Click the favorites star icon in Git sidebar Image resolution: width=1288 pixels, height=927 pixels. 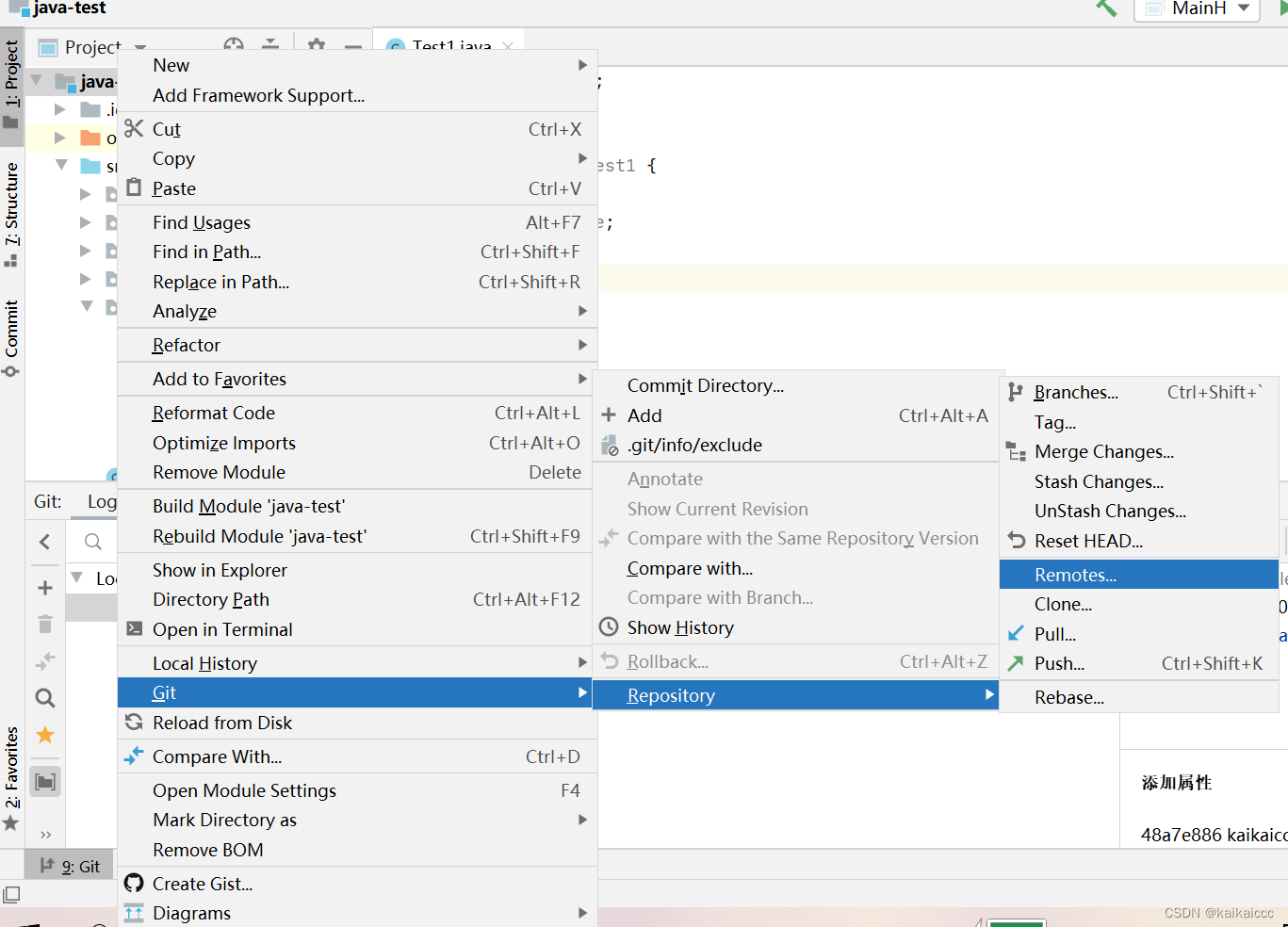click(44, 735)
